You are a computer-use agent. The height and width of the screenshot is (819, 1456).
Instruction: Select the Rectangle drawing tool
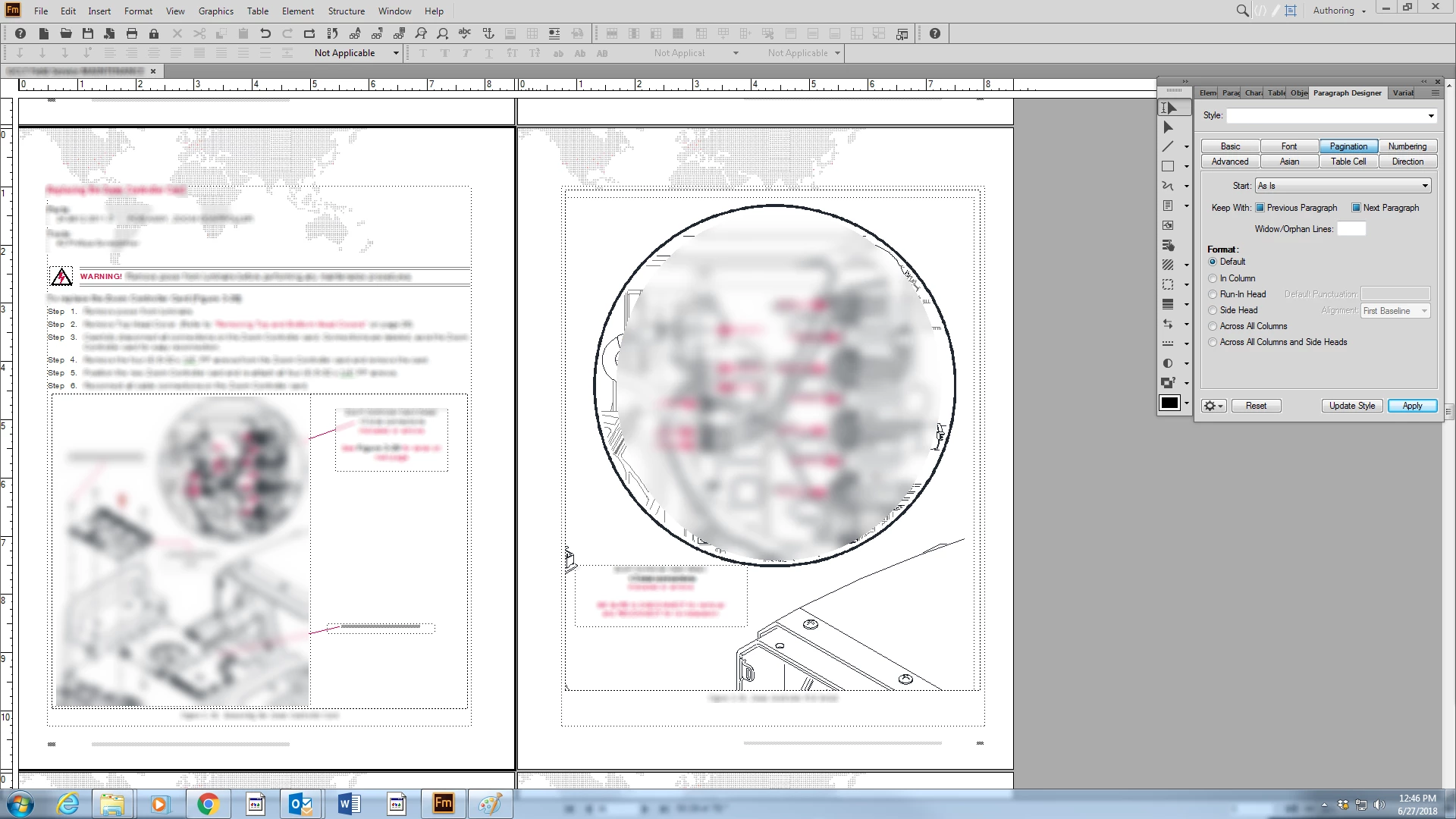[1168, 167]
